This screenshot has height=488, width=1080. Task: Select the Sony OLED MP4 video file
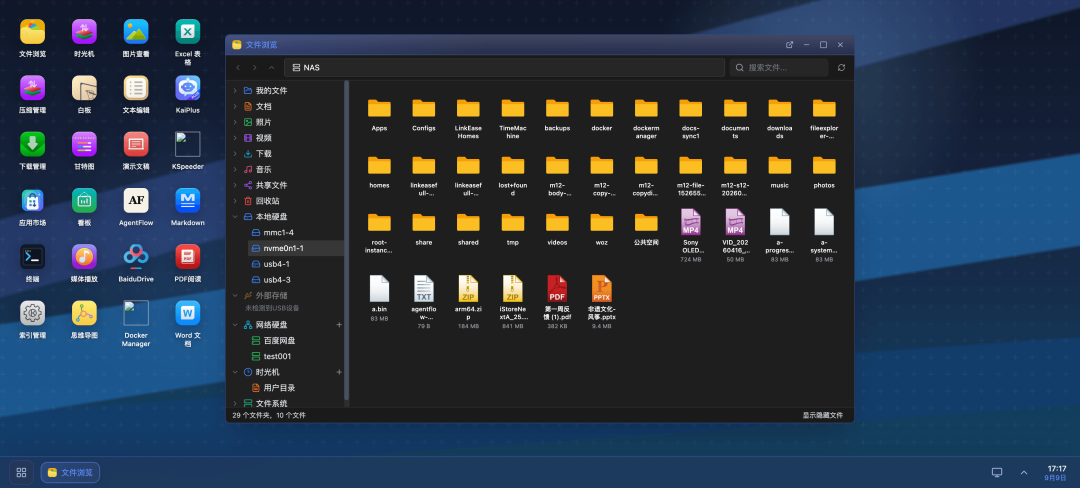coord(691,236)
